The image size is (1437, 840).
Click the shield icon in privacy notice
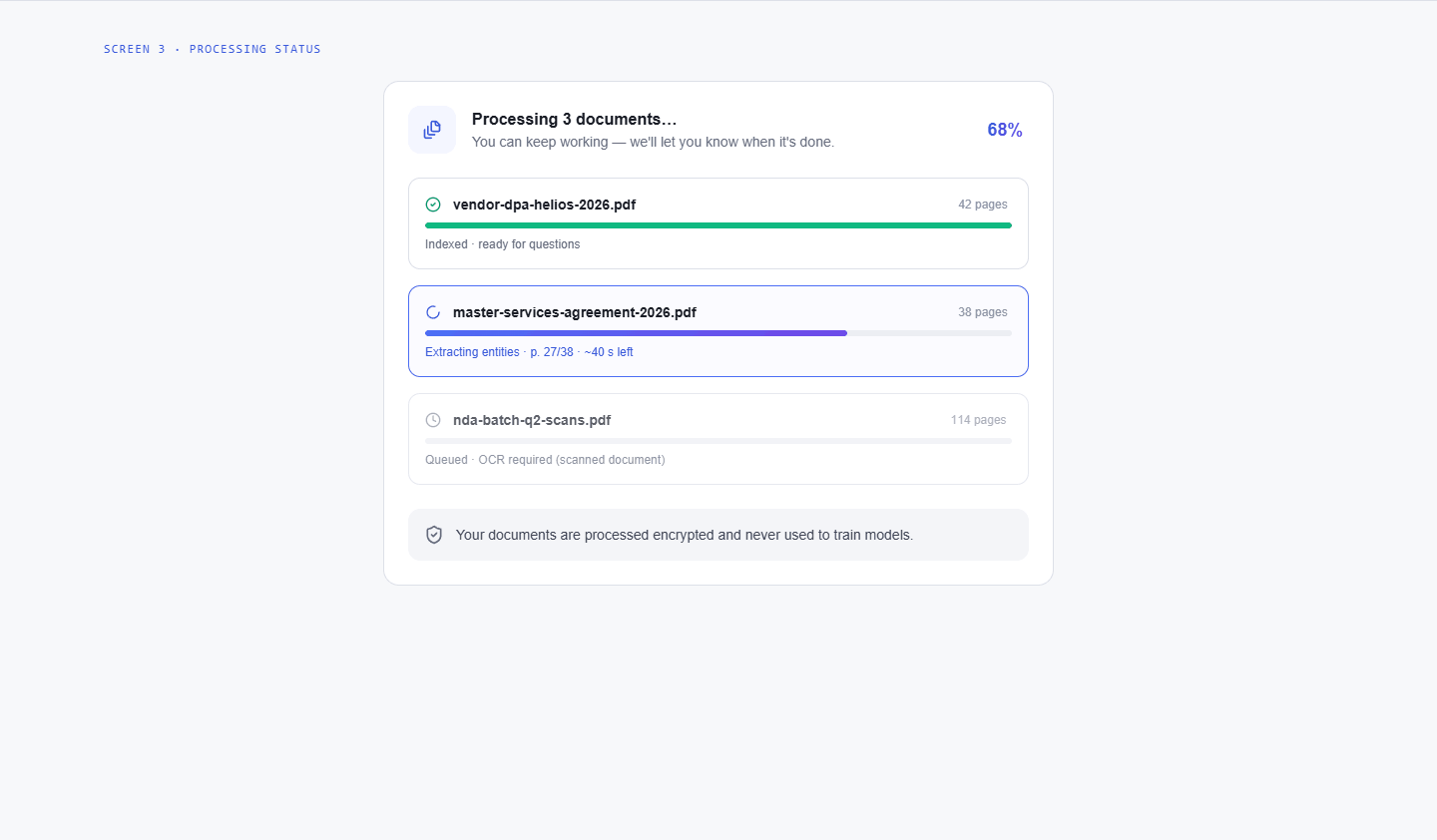point(434,535)
